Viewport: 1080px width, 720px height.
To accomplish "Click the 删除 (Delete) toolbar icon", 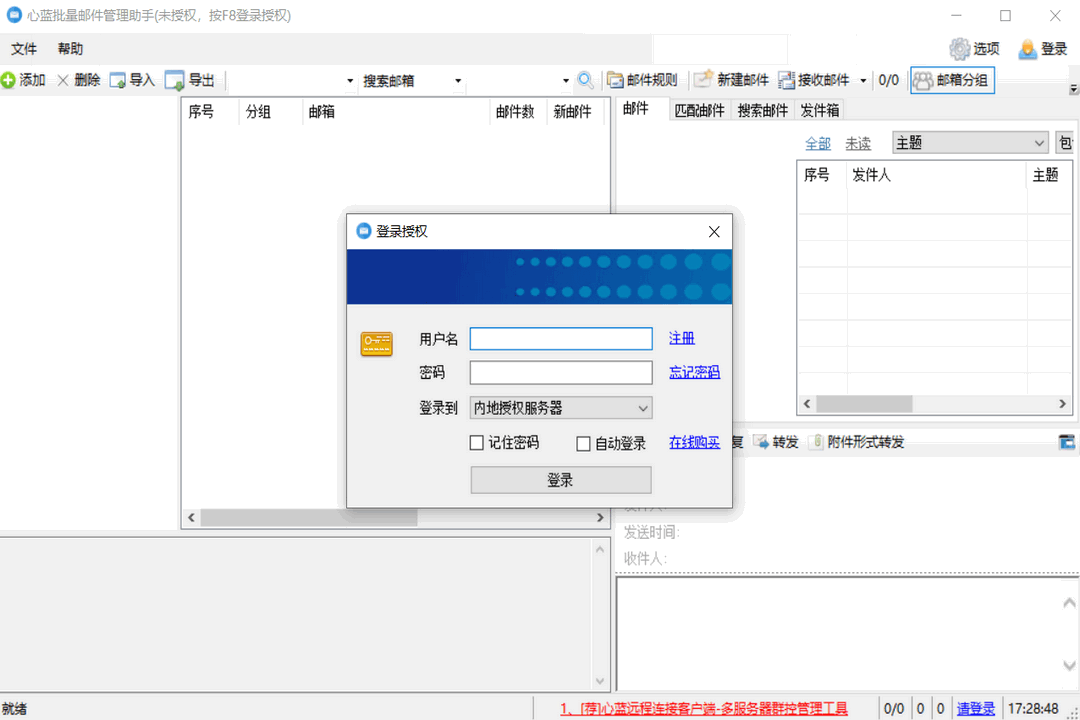I will click(65, 80).
